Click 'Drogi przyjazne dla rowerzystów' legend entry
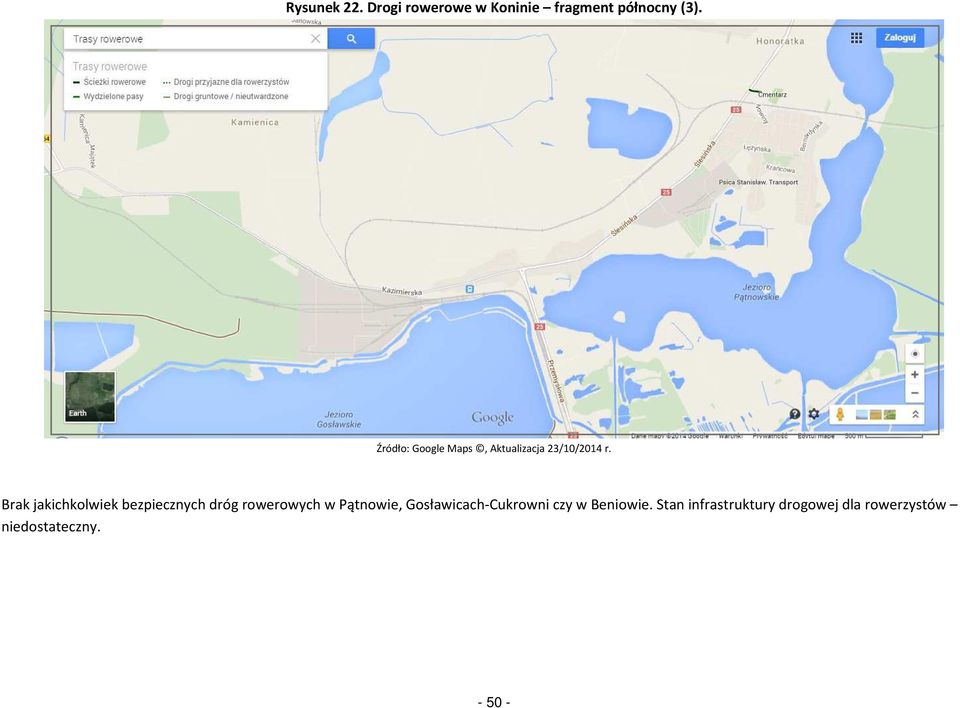 (226, 82)
